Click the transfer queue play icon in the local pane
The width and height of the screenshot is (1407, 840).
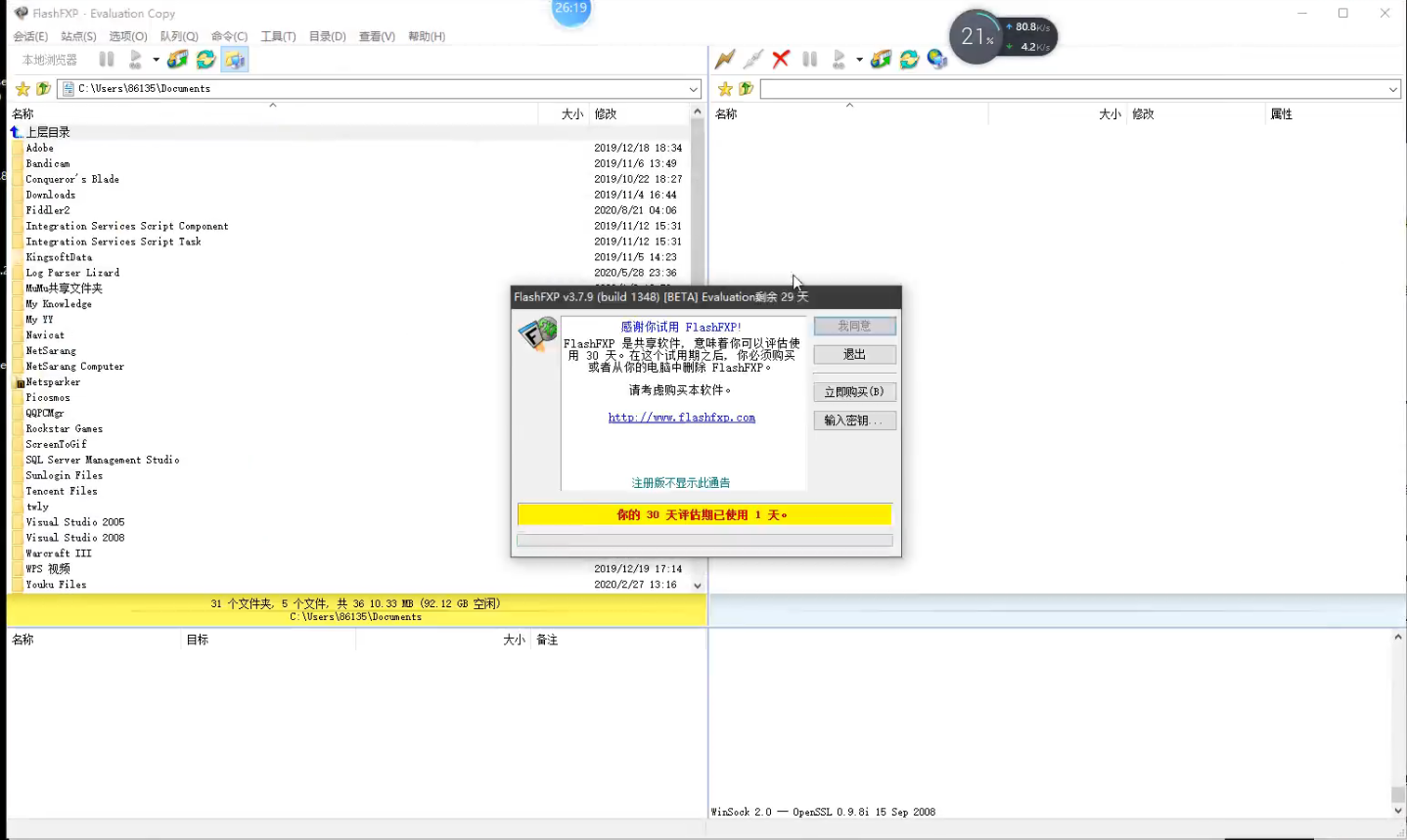(x=135, y=60)
